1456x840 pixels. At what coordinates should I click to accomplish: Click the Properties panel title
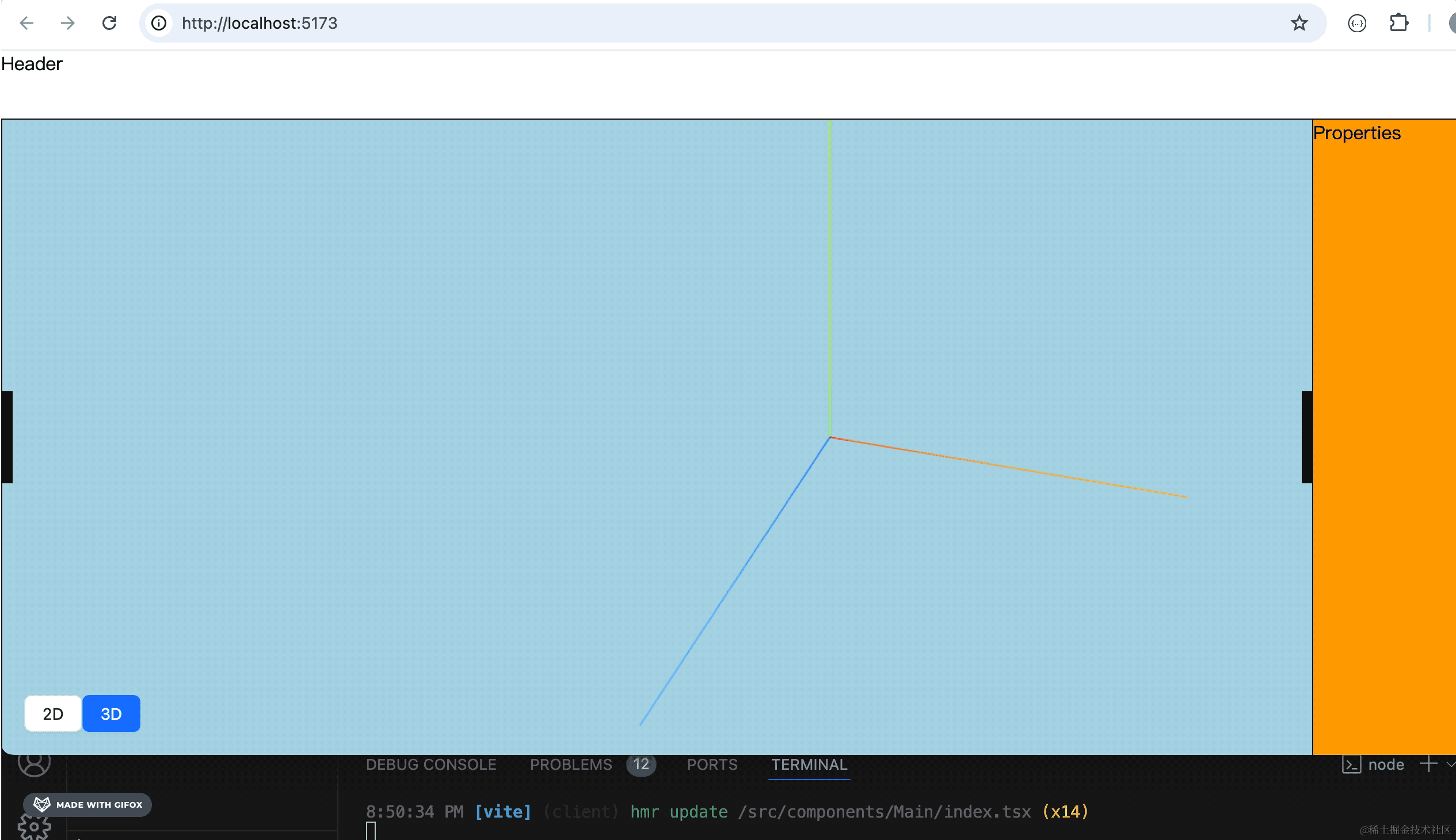click(x=1357, y=133)
